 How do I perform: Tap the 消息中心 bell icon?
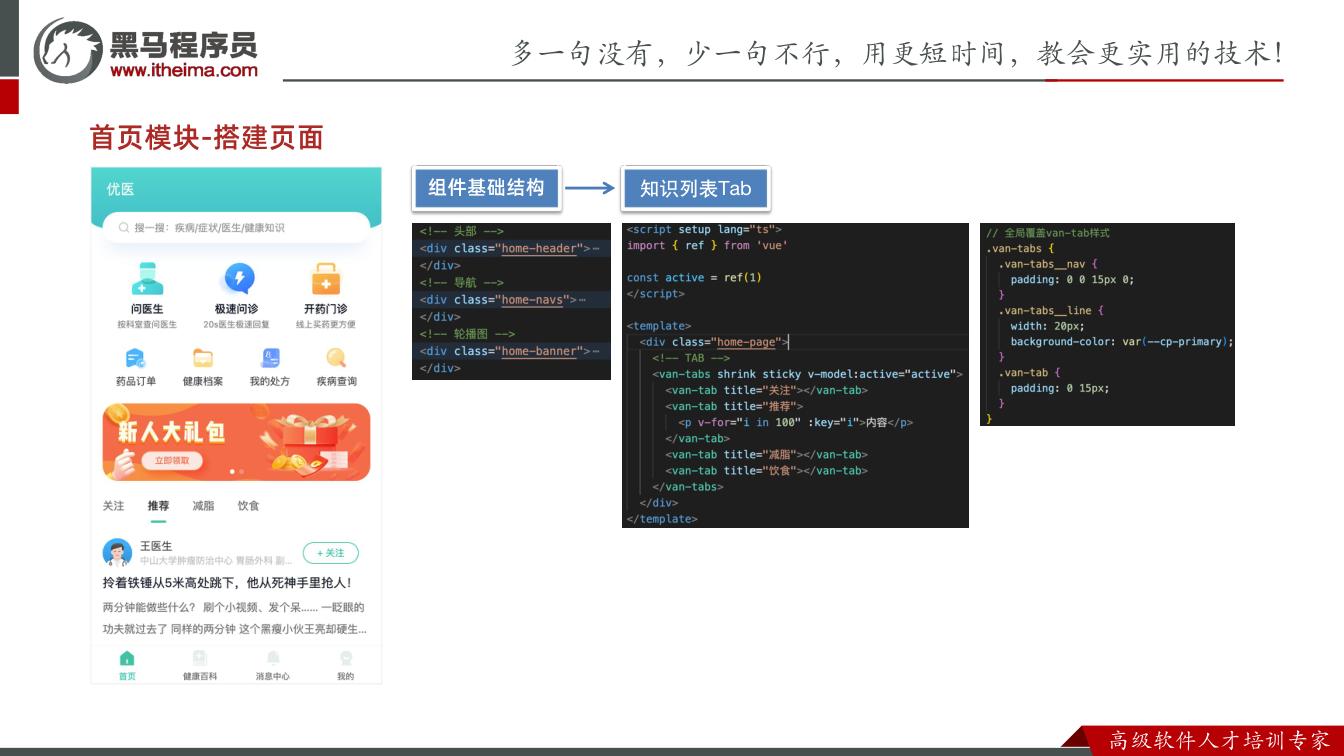273,658
